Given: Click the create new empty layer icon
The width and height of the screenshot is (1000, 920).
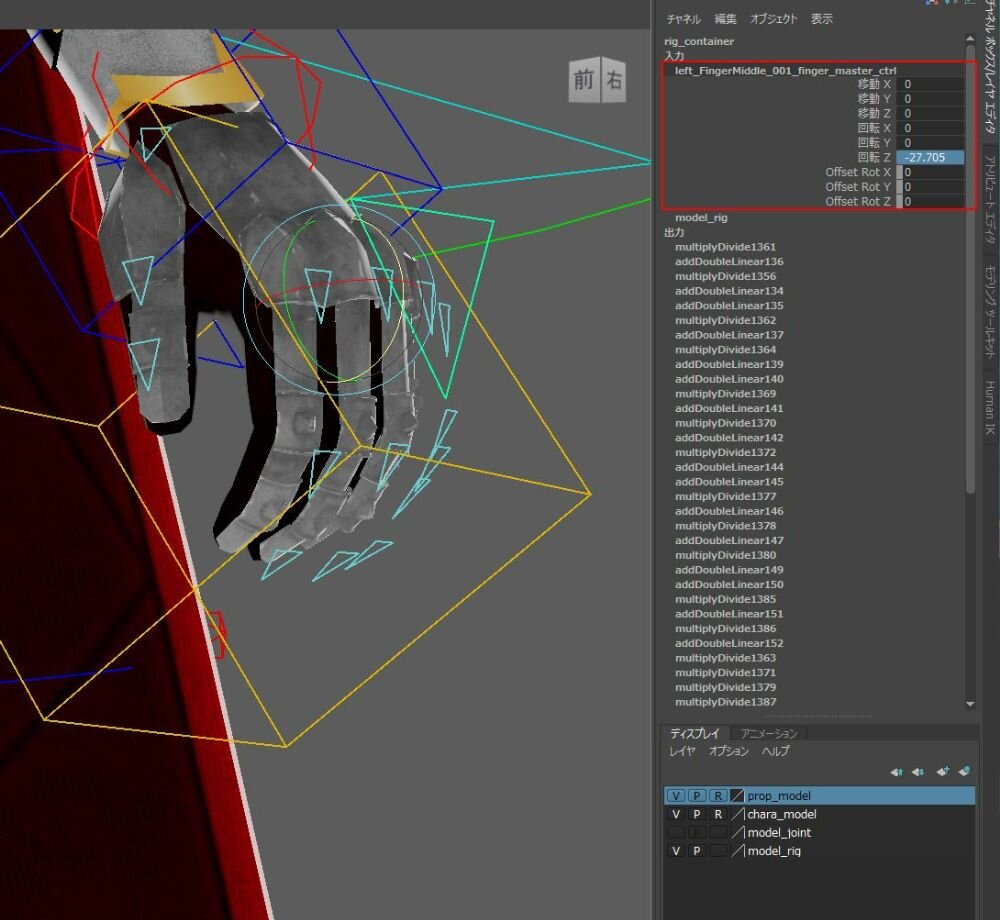Looking at the screenshot, I should [x=942, y=772].
